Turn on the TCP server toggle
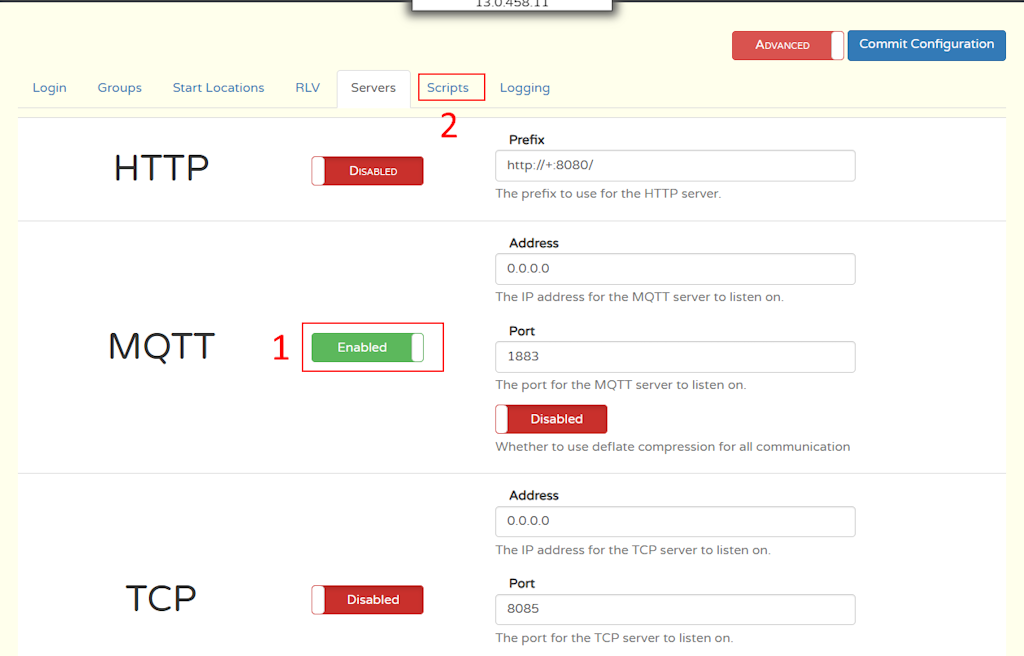Screen dimensions: 1024x656 (367, 600)
